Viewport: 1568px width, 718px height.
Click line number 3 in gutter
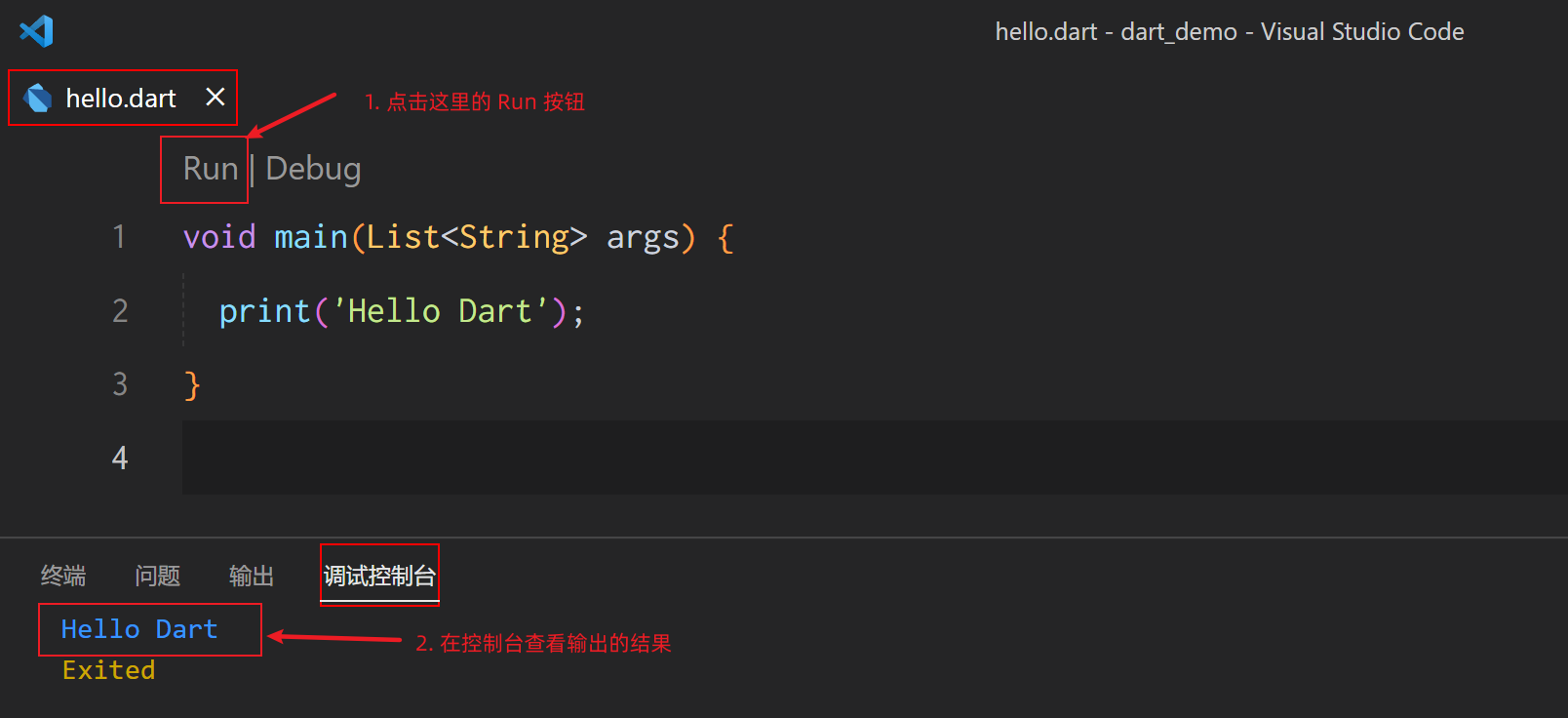pos(120,384)
